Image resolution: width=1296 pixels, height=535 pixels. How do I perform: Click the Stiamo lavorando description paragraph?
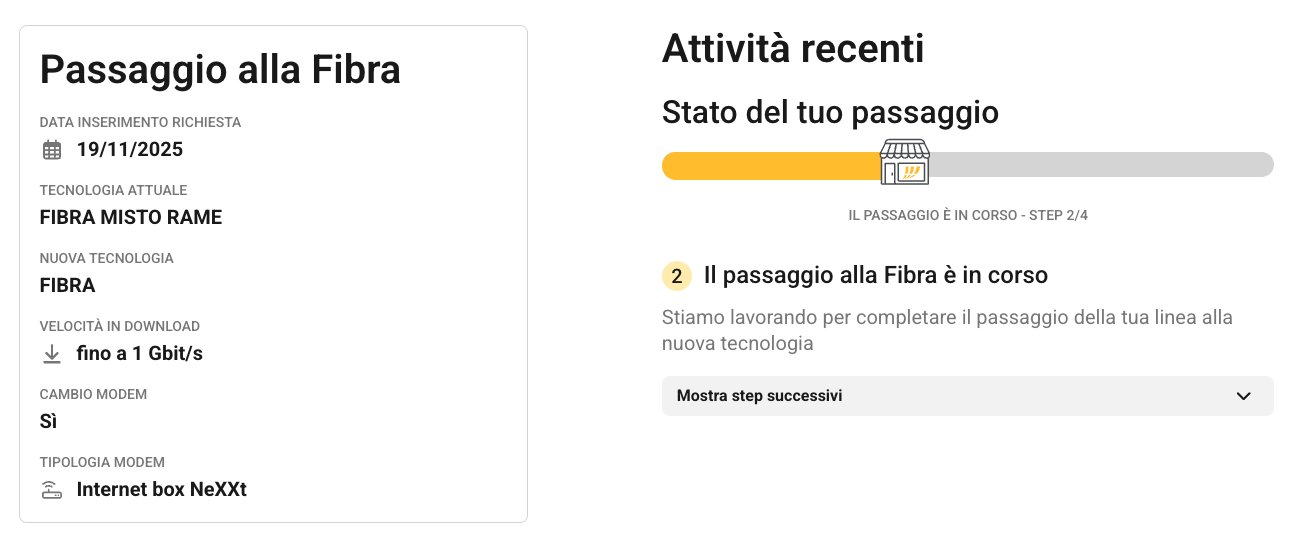click(947, 330)
